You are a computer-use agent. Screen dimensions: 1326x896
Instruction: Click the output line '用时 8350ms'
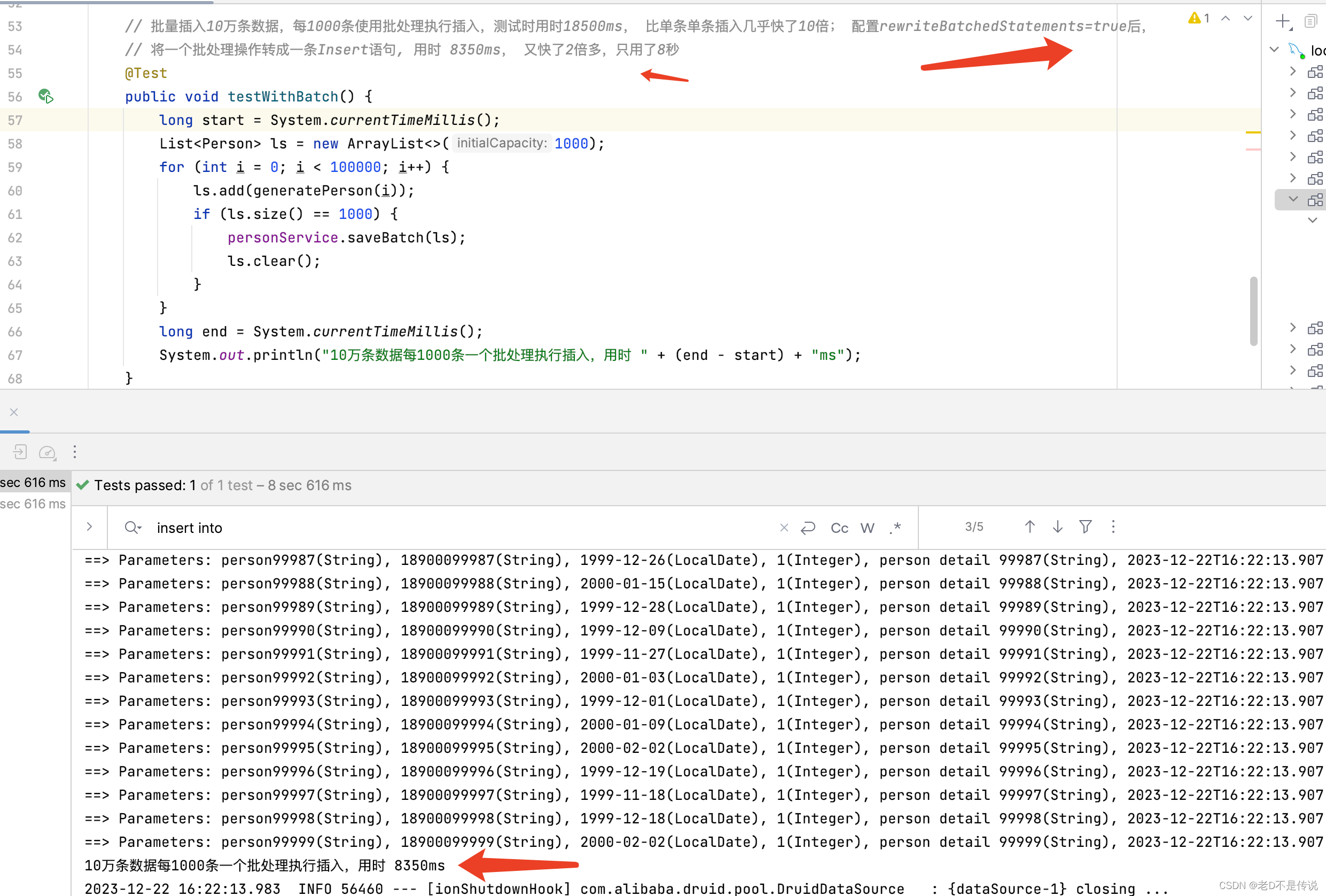coord(265,865)
